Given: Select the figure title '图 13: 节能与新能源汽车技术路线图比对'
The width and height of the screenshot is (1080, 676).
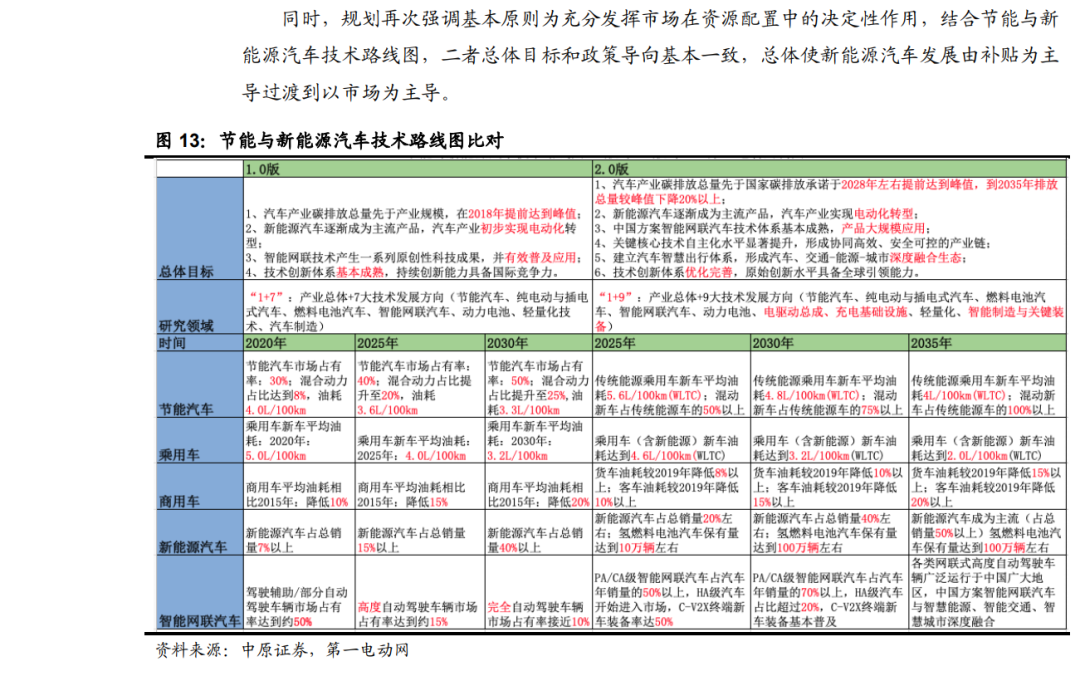Looking at the screenshot, I should click(330, 141).
